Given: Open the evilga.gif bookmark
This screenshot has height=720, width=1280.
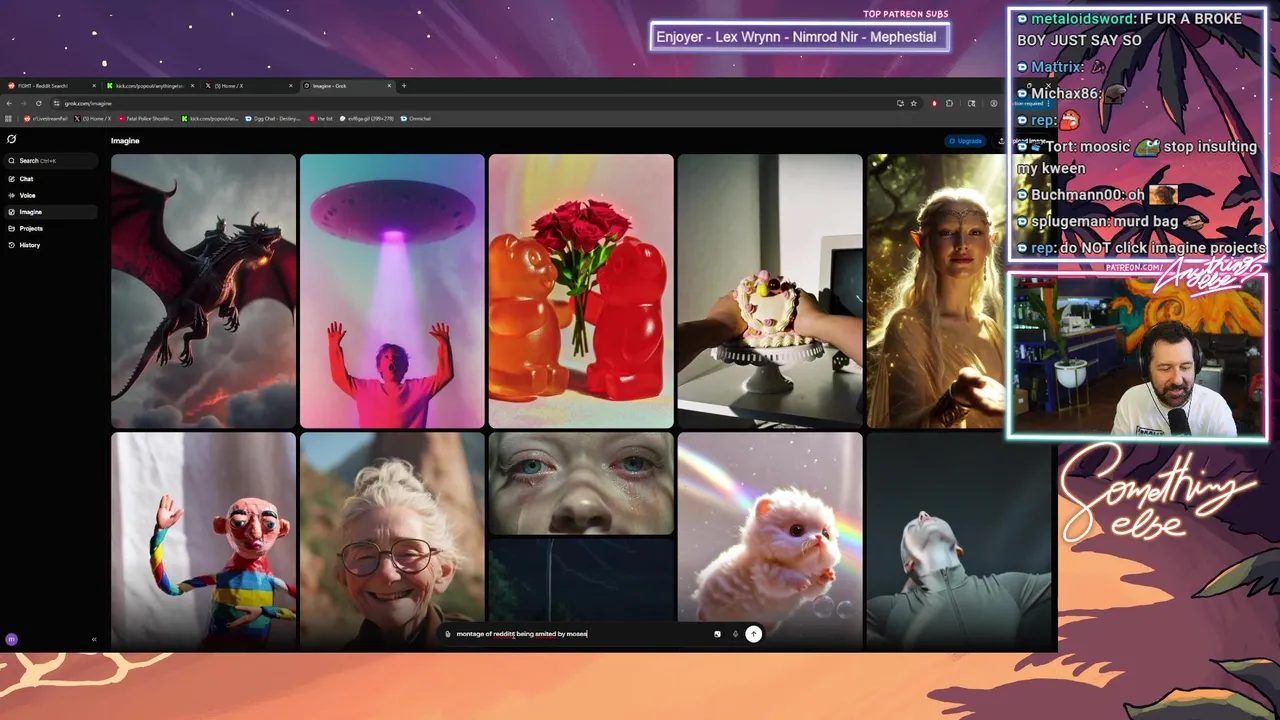Looking at the screenshot, I should [367, 119].
